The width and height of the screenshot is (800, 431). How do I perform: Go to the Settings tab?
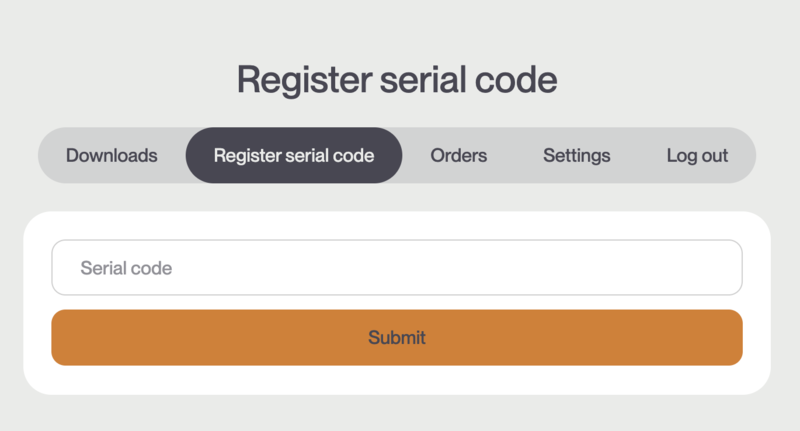577,156
